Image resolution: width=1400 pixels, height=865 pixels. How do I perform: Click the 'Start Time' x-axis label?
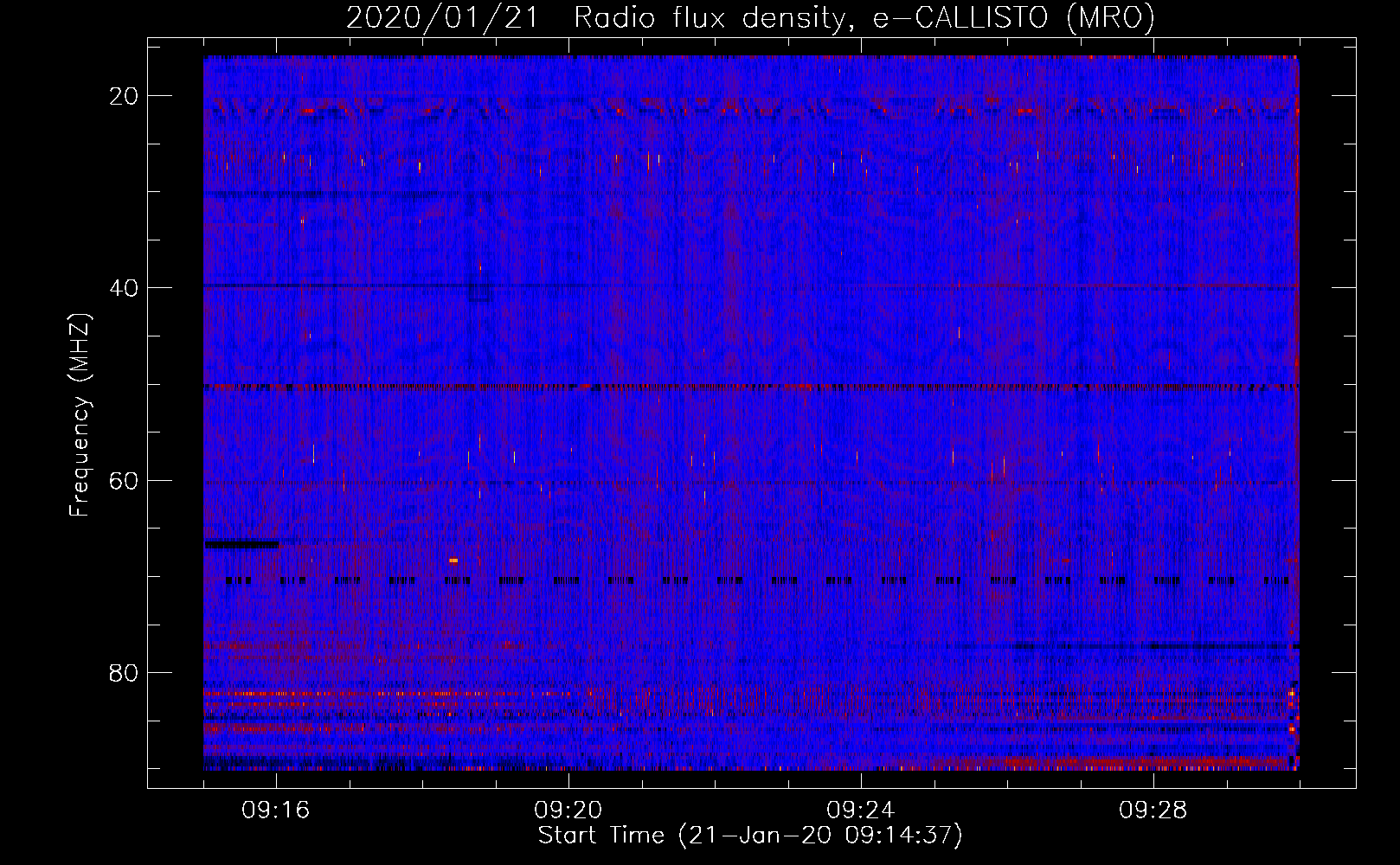[749, 836]
